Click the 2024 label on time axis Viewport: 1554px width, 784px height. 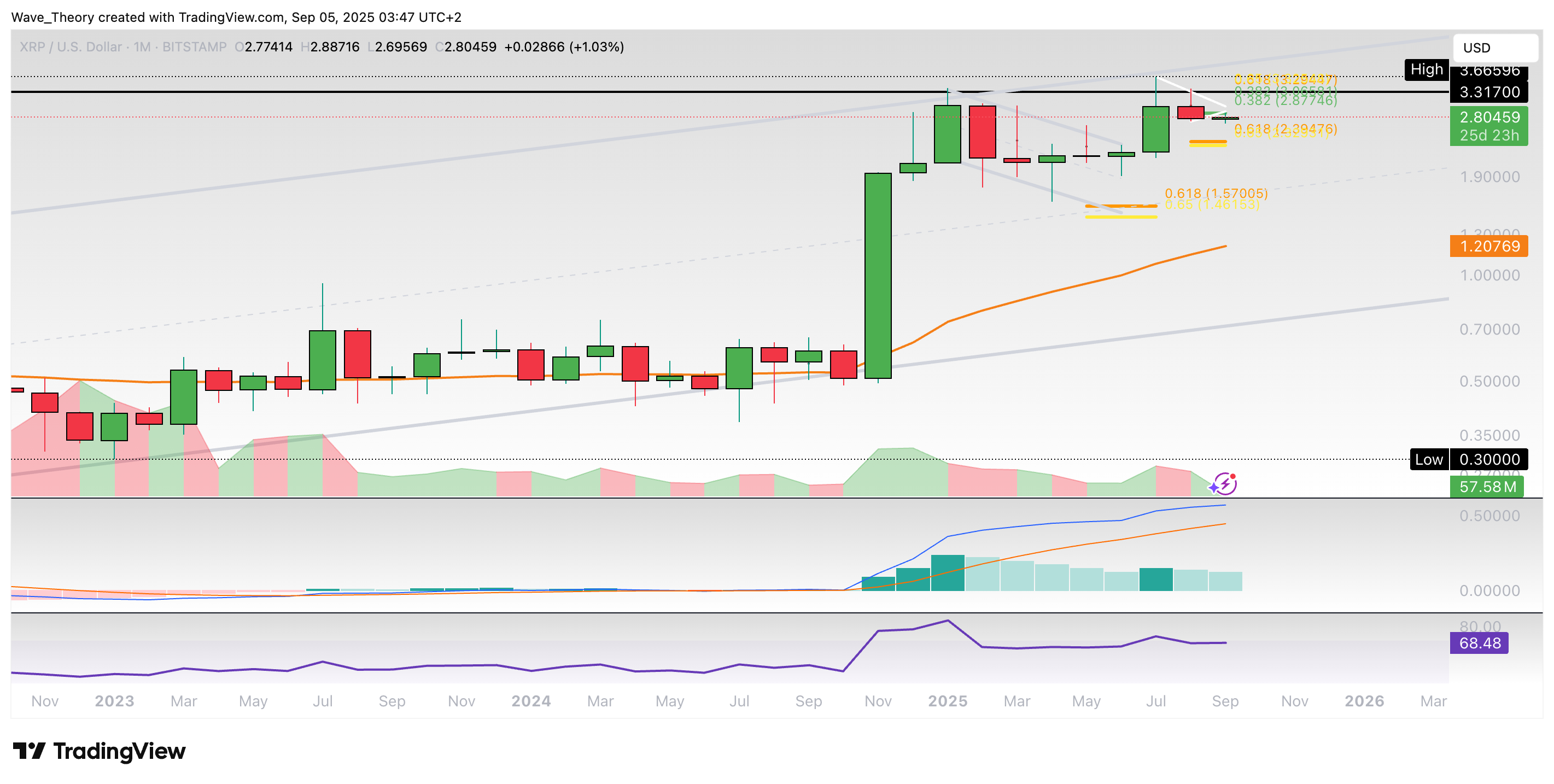[531, 701]
